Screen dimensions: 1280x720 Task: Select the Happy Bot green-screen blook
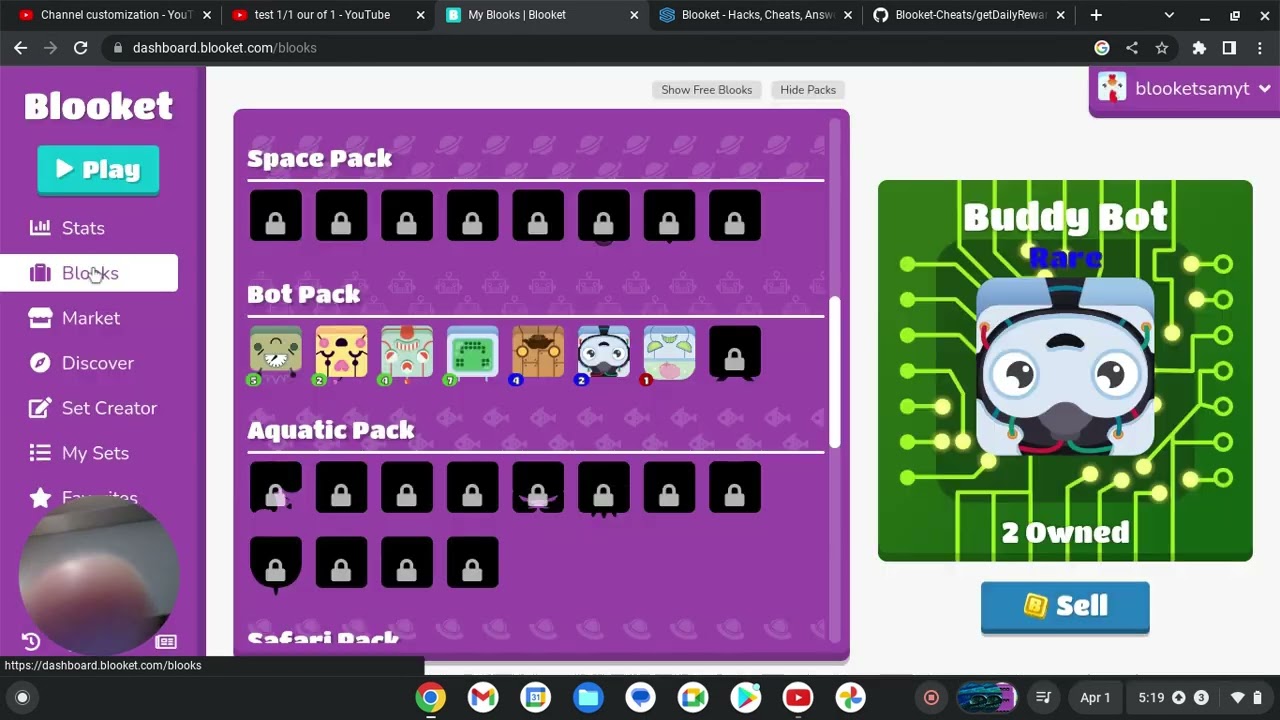472,353
